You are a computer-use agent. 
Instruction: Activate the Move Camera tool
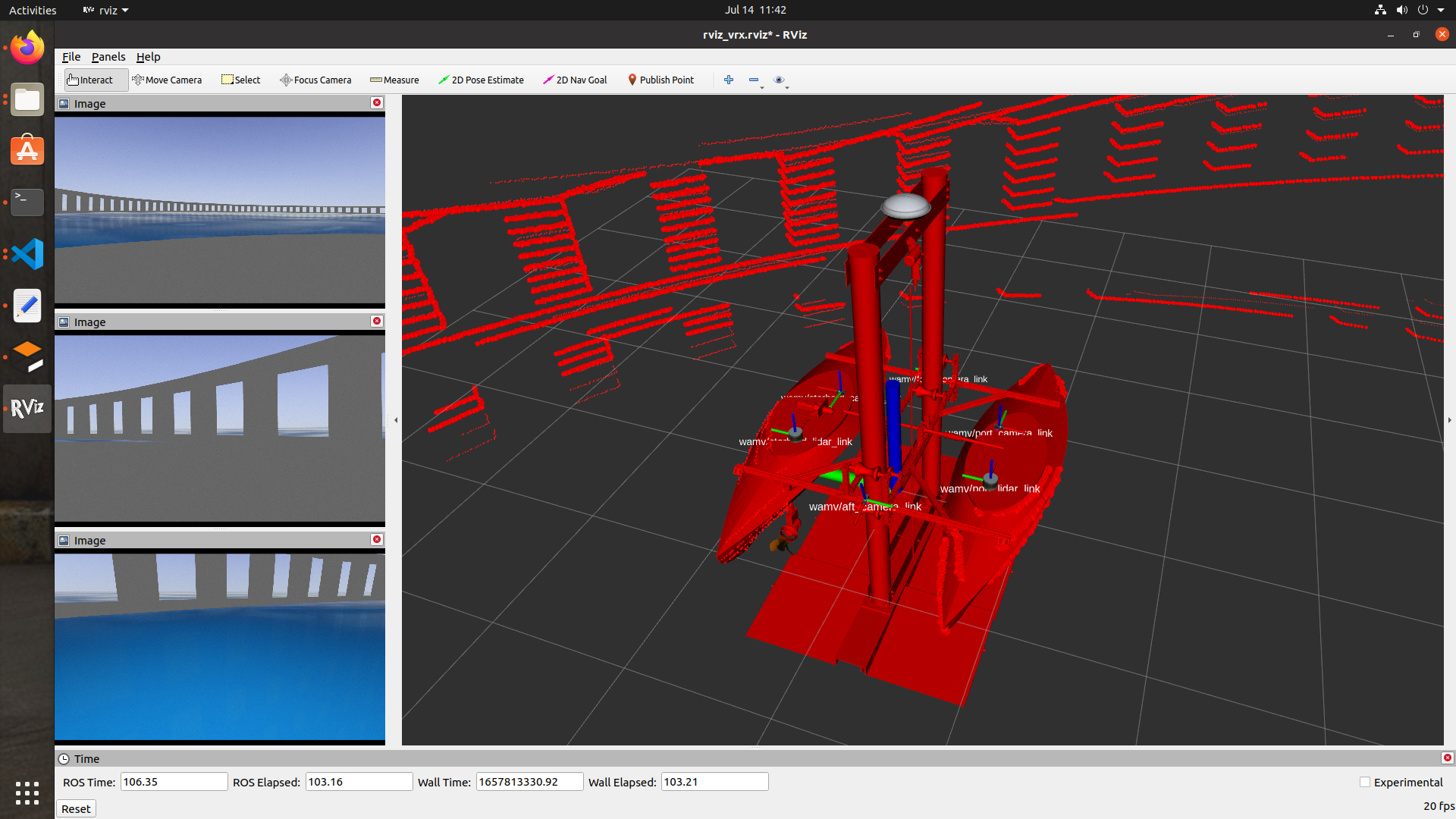click(x=168, y=80)
